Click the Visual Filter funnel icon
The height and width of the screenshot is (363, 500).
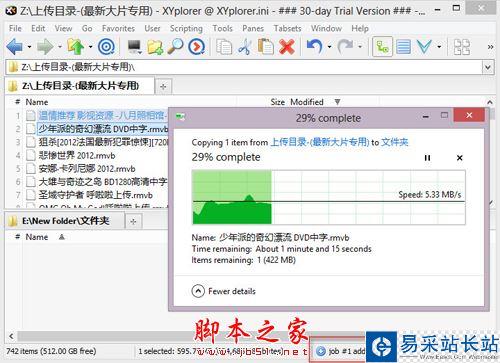tap(424, 47)
